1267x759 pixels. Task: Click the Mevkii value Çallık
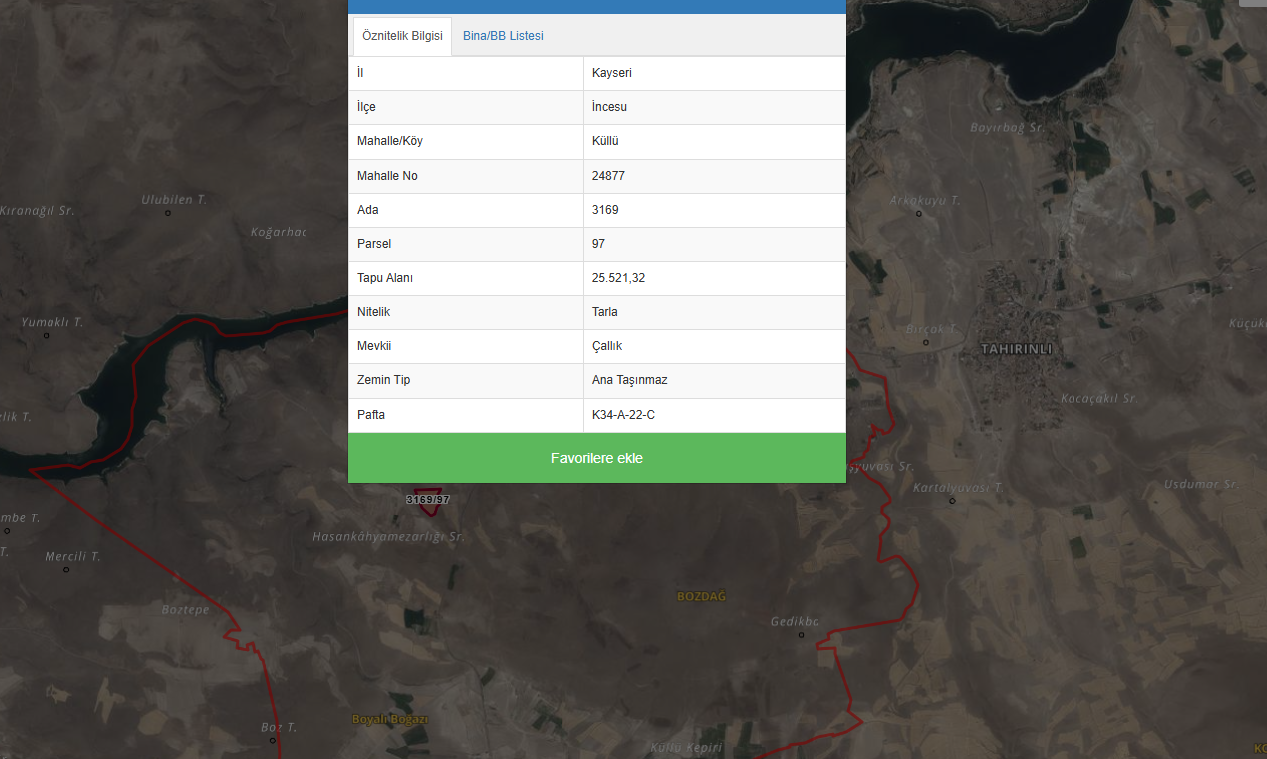[x=607, y=346]
